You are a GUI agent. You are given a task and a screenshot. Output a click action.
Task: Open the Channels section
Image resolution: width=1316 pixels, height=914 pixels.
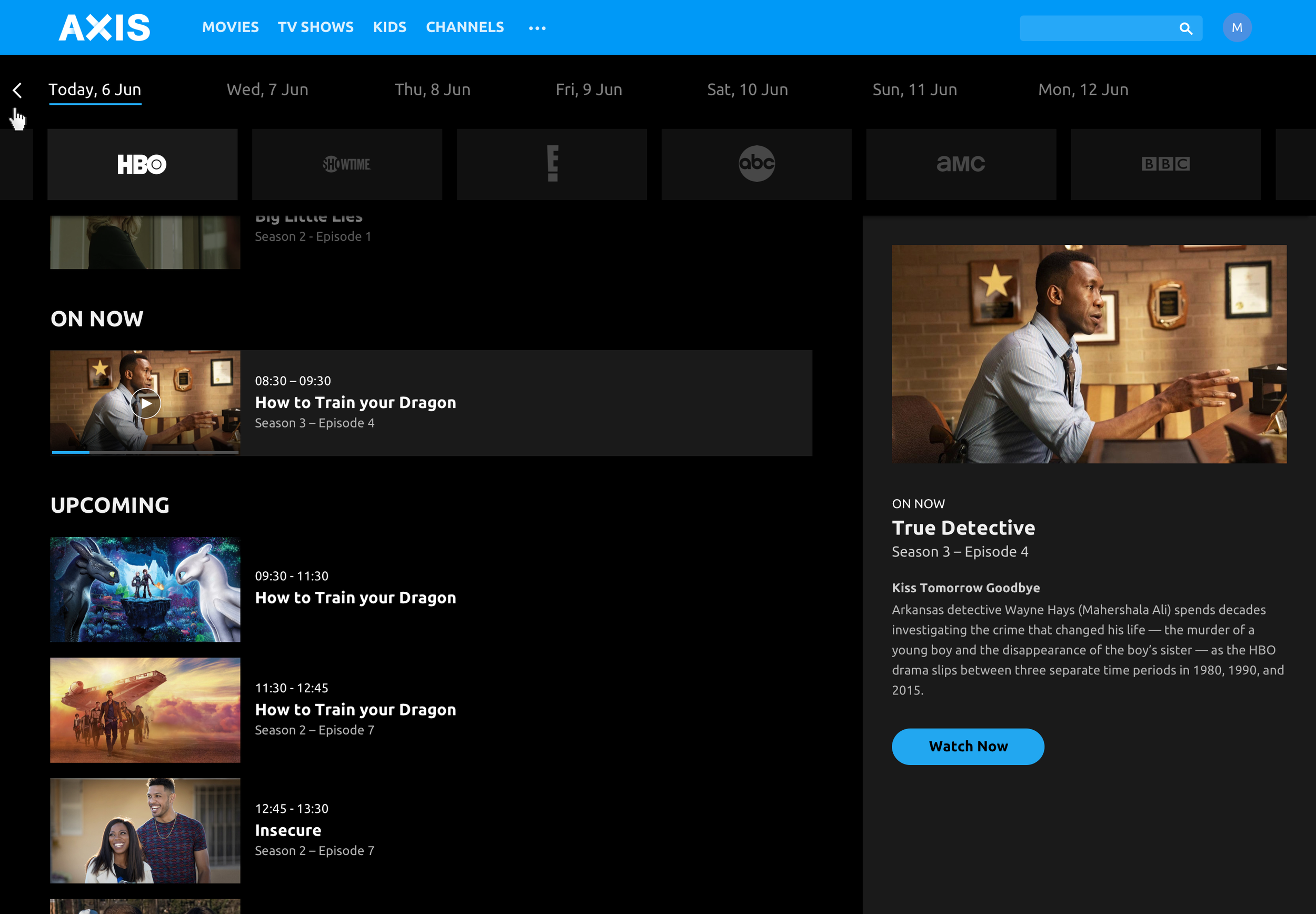(465, 27)
